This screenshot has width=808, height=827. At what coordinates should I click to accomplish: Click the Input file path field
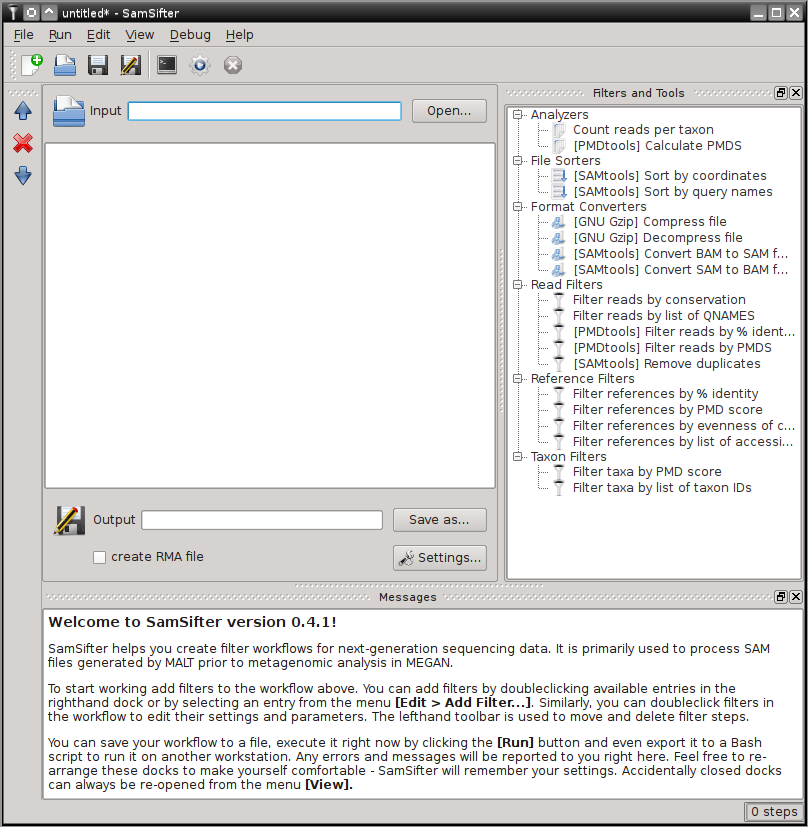click(x=264, y=111)
